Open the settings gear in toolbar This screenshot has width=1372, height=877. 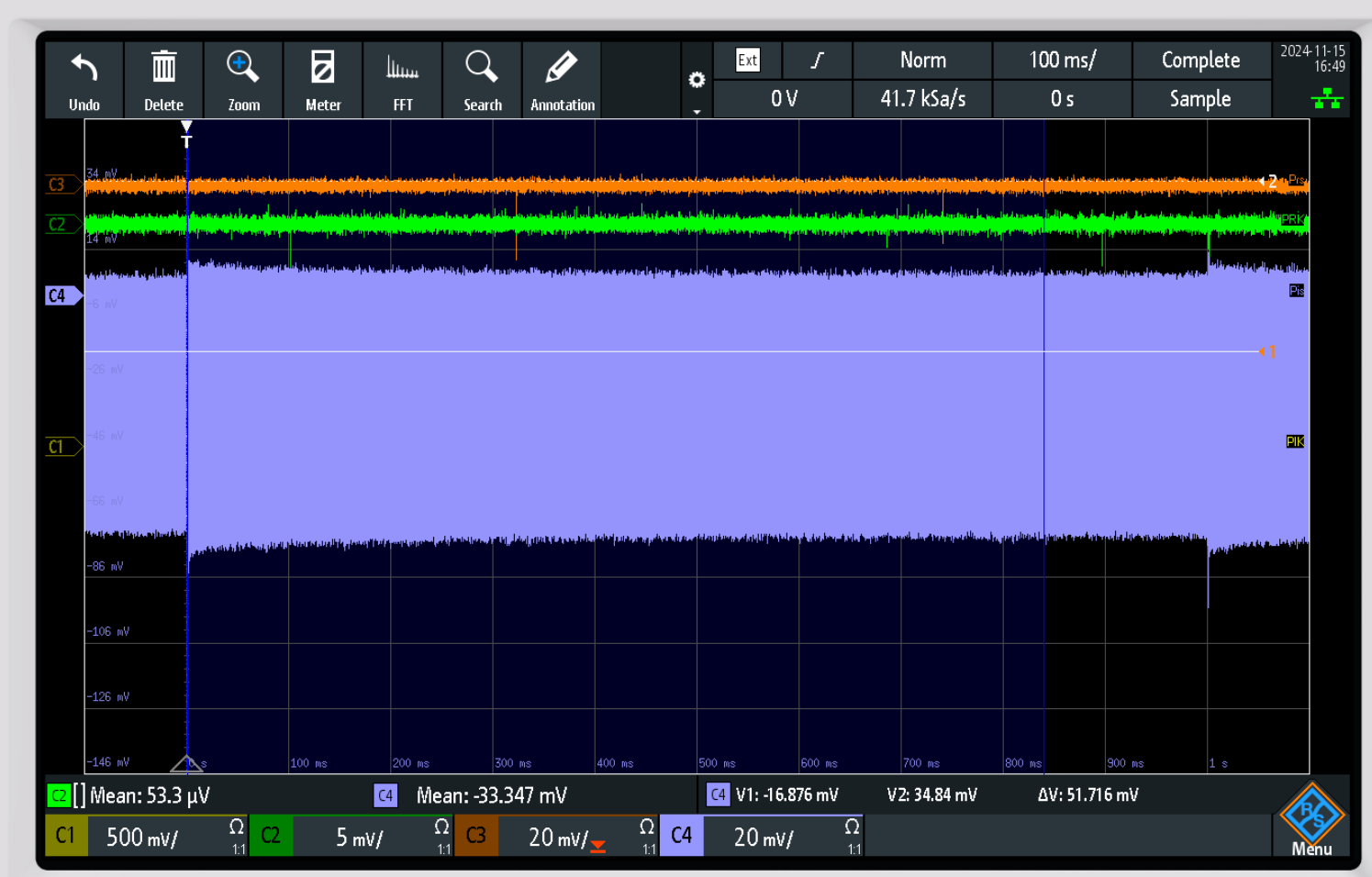(x=697, y=81)
